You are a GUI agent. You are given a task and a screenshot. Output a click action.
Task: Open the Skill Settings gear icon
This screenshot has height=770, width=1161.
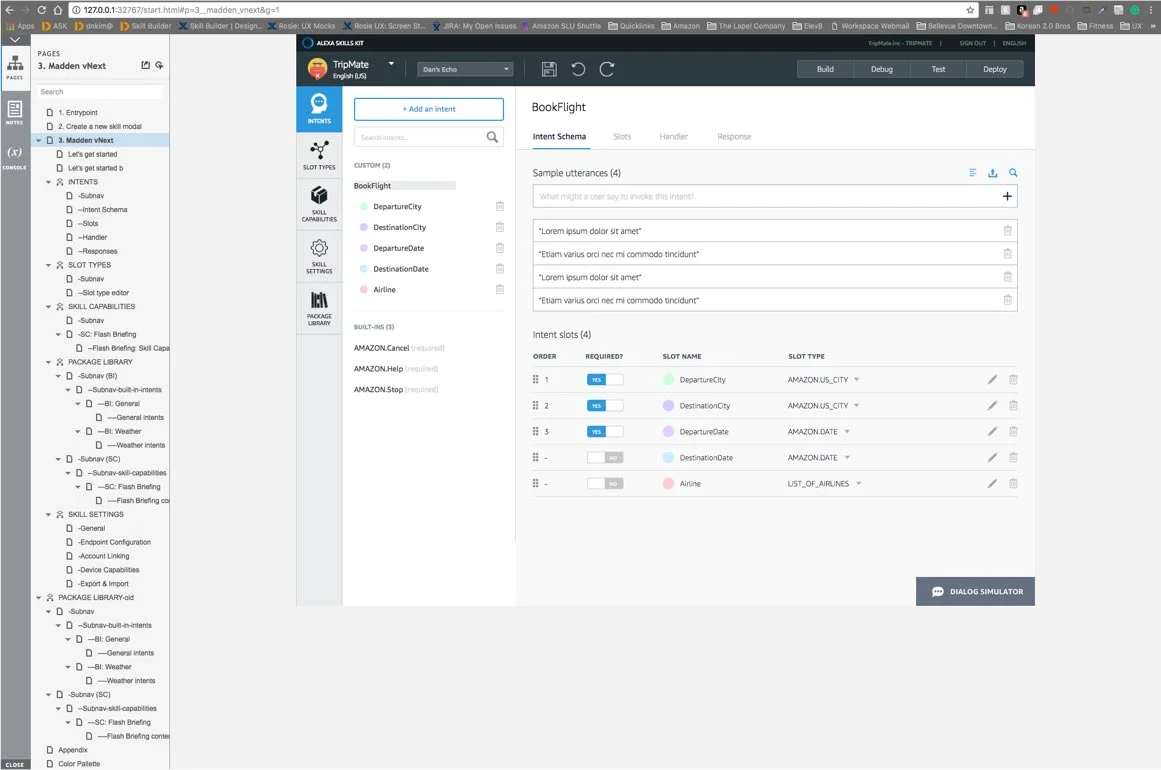click(319, 256)
